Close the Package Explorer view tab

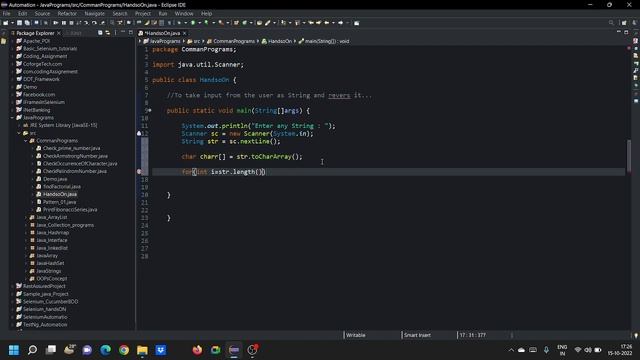[x=59, y=33]
